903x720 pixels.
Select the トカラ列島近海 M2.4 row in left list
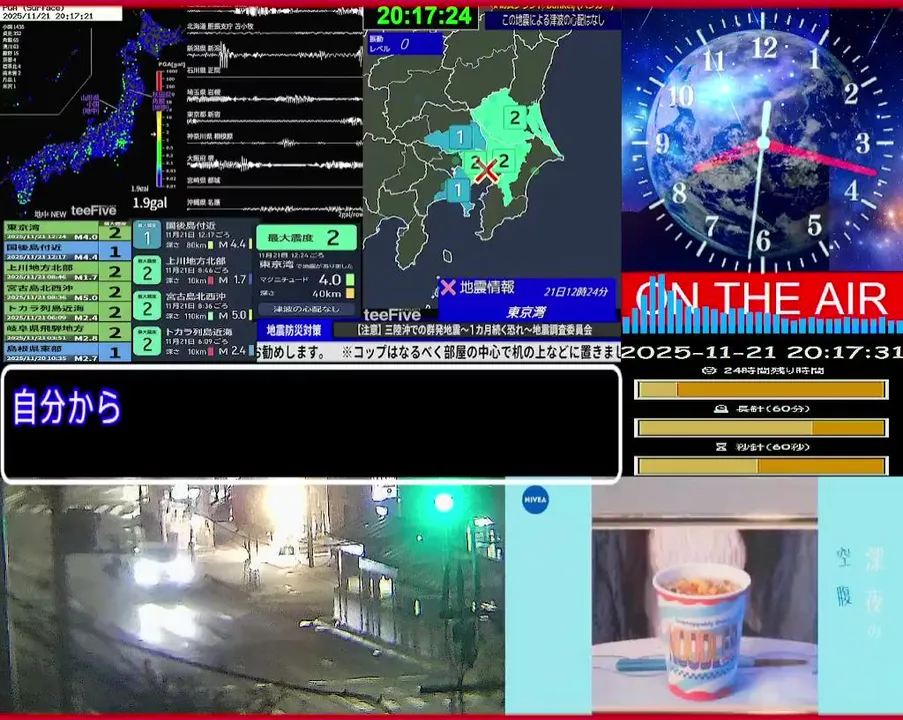pyautogui.click(x=67, y=312)
